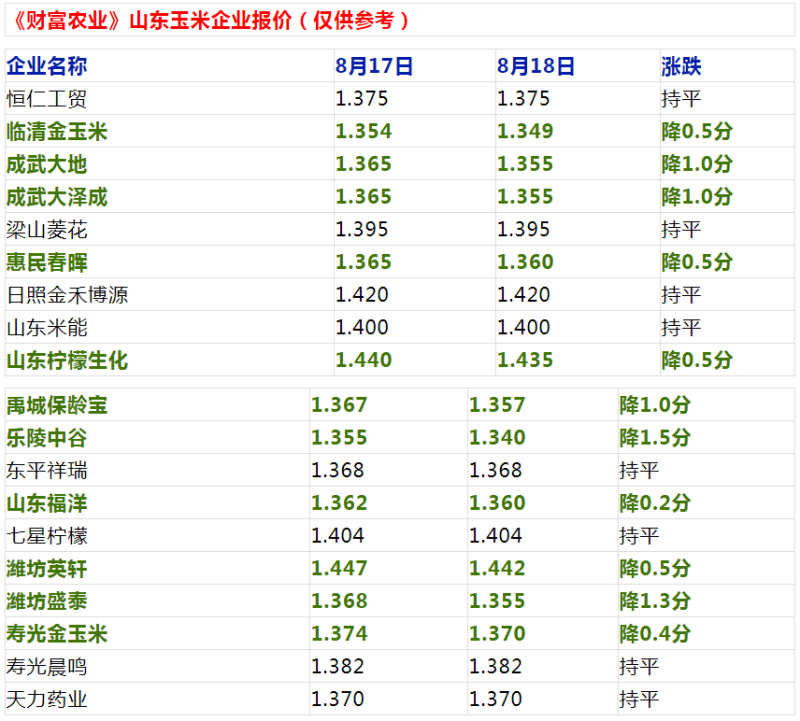
Task: Click the 乐陵中谷 降1.5分 change cell
Action: coord(655,438)
